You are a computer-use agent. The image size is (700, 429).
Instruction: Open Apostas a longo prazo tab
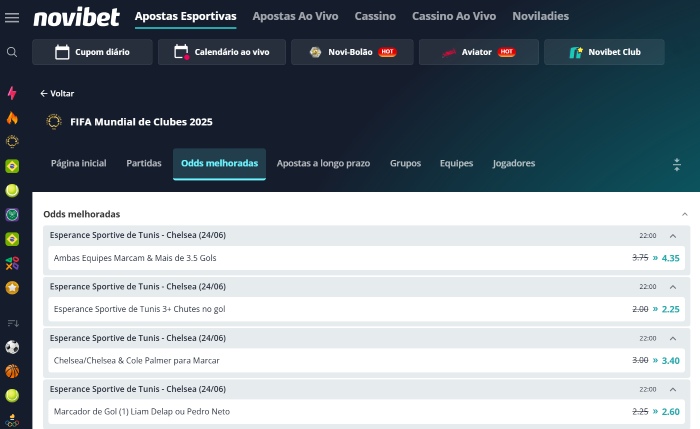323,163
